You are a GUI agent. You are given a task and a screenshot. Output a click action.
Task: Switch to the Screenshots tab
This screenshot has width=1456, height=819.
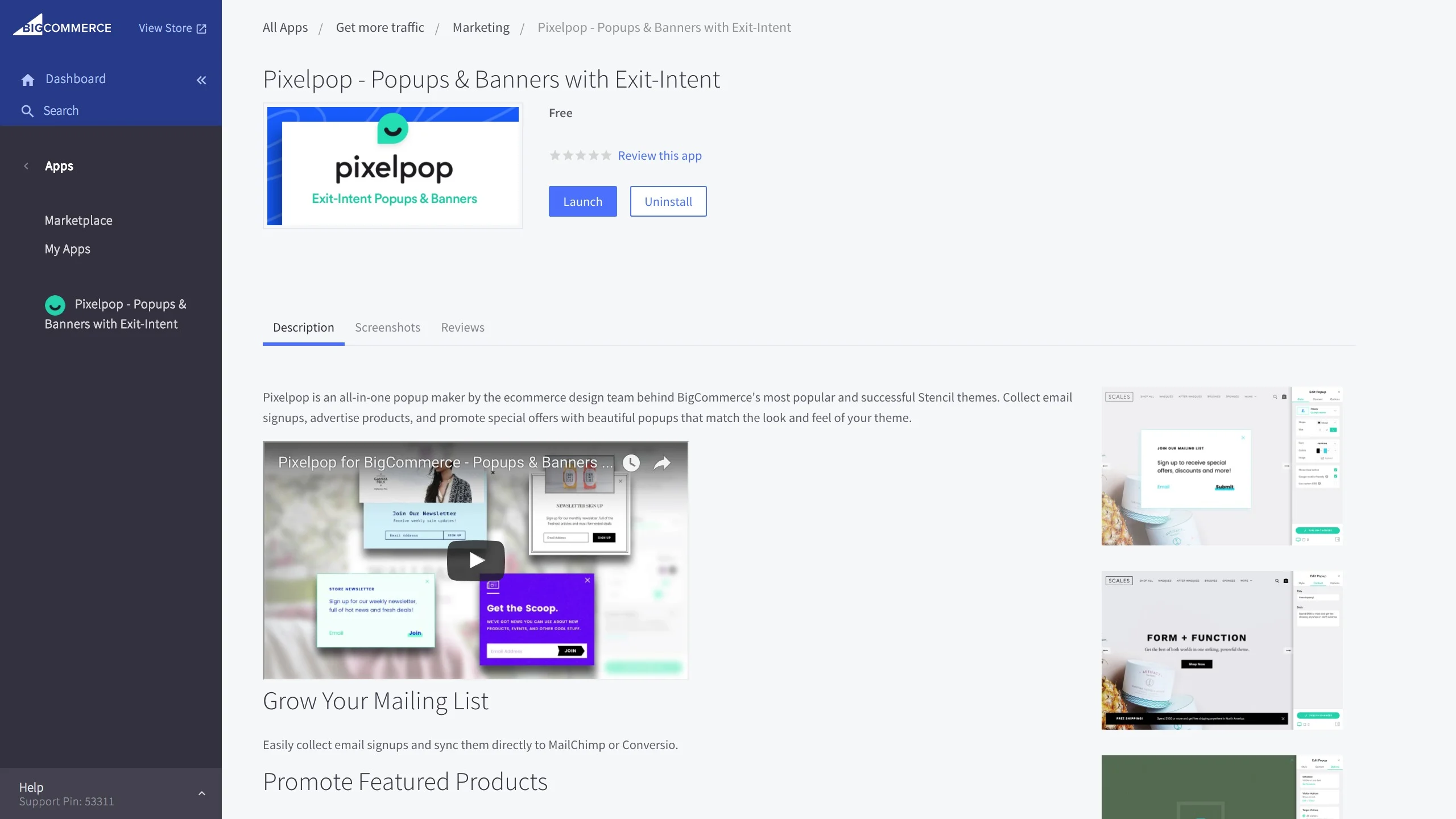(x=387, y=327)
